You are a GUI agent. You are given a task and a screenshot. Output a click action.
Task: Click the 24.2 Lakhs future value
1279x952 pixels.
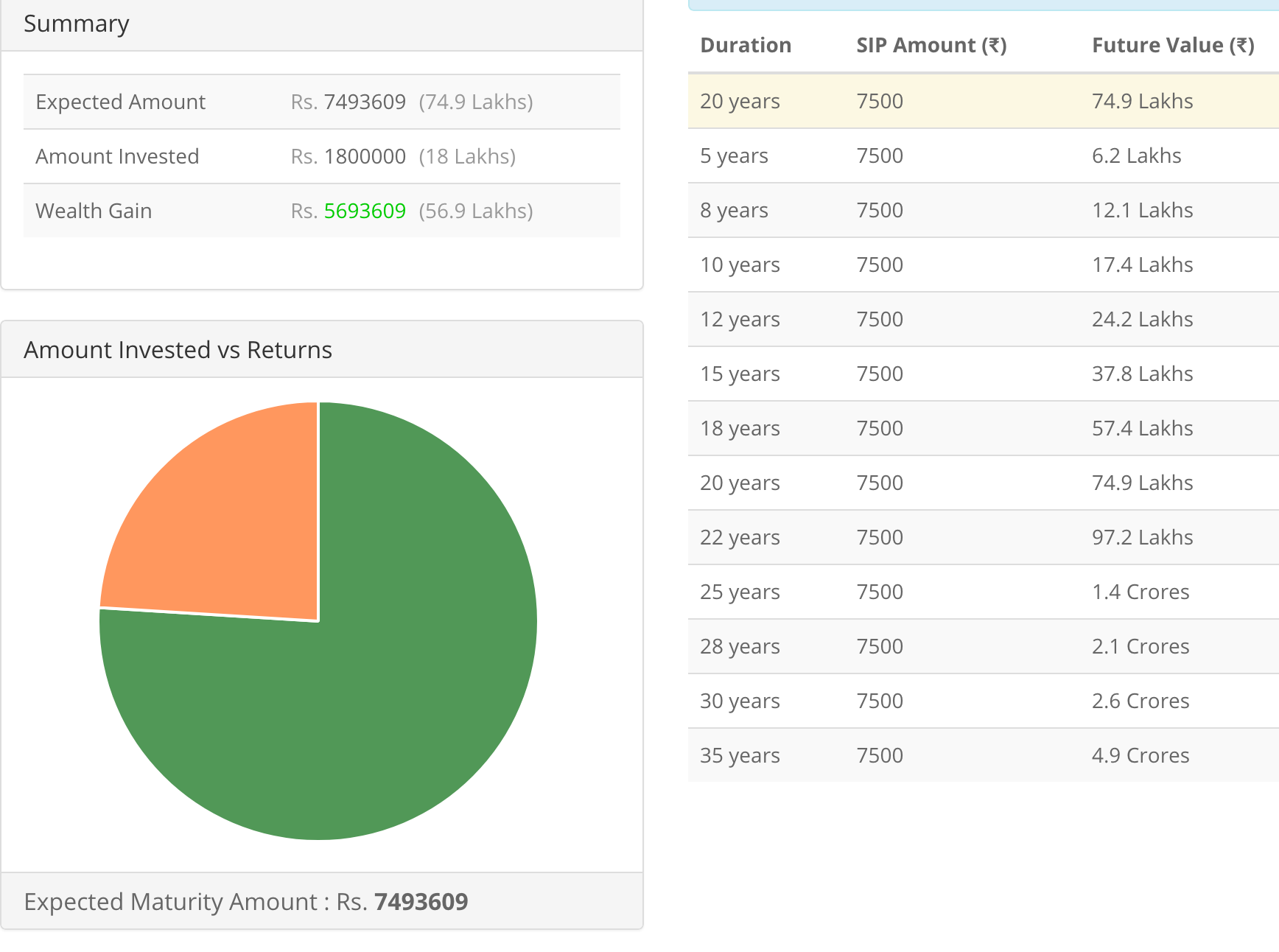pyautogui.click(x=1142, y=320)
